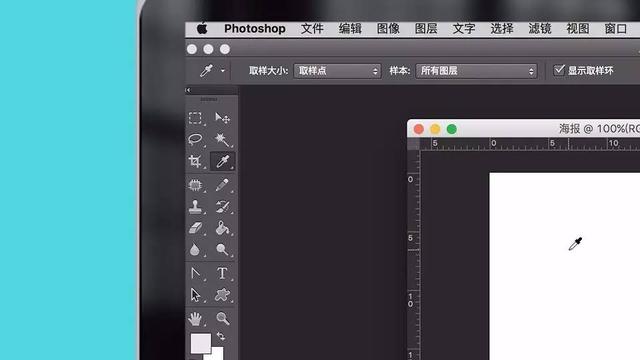Viewport: 640px width, 360px height.
Task: Open the 图像 menu
Action: pos(388,29)
